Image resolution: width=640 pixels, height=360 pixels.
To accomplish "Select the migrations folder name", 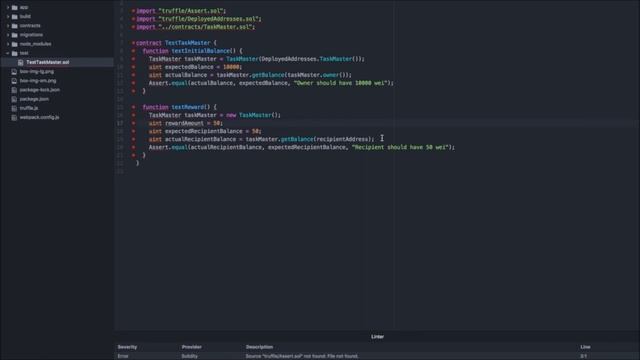I will pyautogui.click(x=31, y=35).
